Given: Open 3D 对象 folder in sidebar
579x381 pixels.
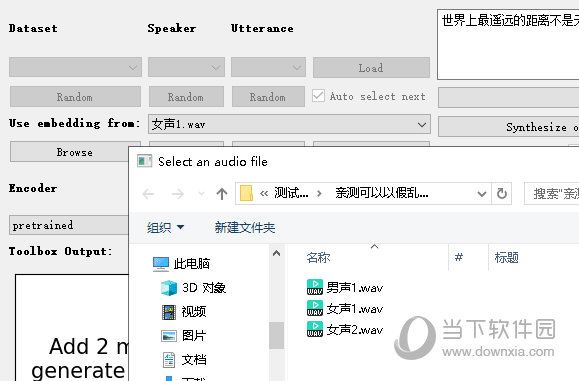Looking at the screenshot, I should [193, 288].
